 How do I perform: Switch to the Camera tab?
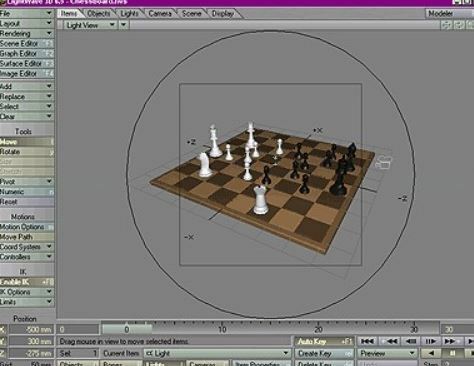(x=160, y=14)
